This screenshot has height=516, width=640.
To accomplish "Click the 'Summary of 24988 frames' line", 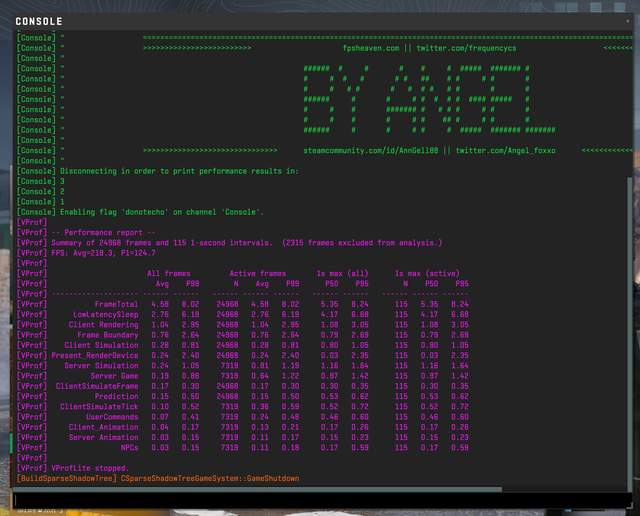I will click(x=247, y=243).
